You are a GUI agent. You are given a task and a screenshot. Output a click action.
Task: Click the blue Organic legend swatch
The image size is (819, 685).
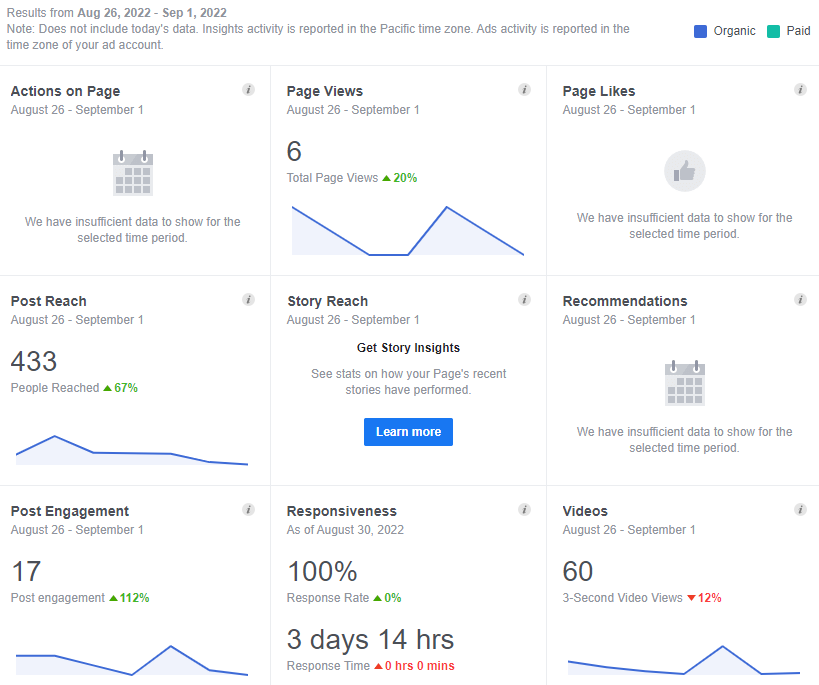point(700,31)
